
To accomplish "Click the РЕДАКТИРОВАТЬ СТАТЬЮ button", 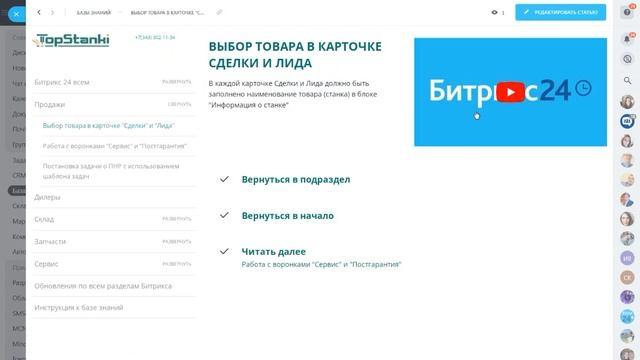I will (x=560, y=12).
